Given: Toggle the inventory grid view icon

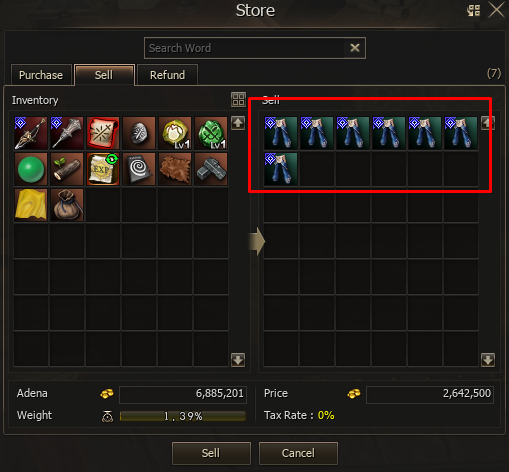Looking at the screenshot, I should pos(238,99).
